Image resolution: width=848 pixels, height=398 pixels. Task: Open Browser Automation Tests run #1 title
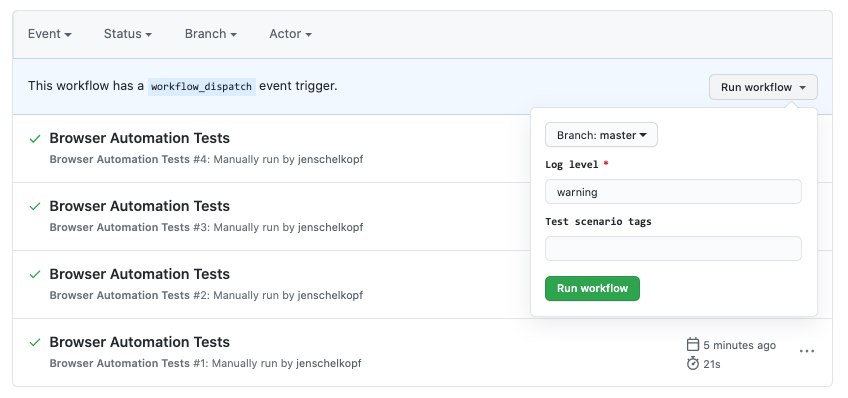(x=140, y=342)
